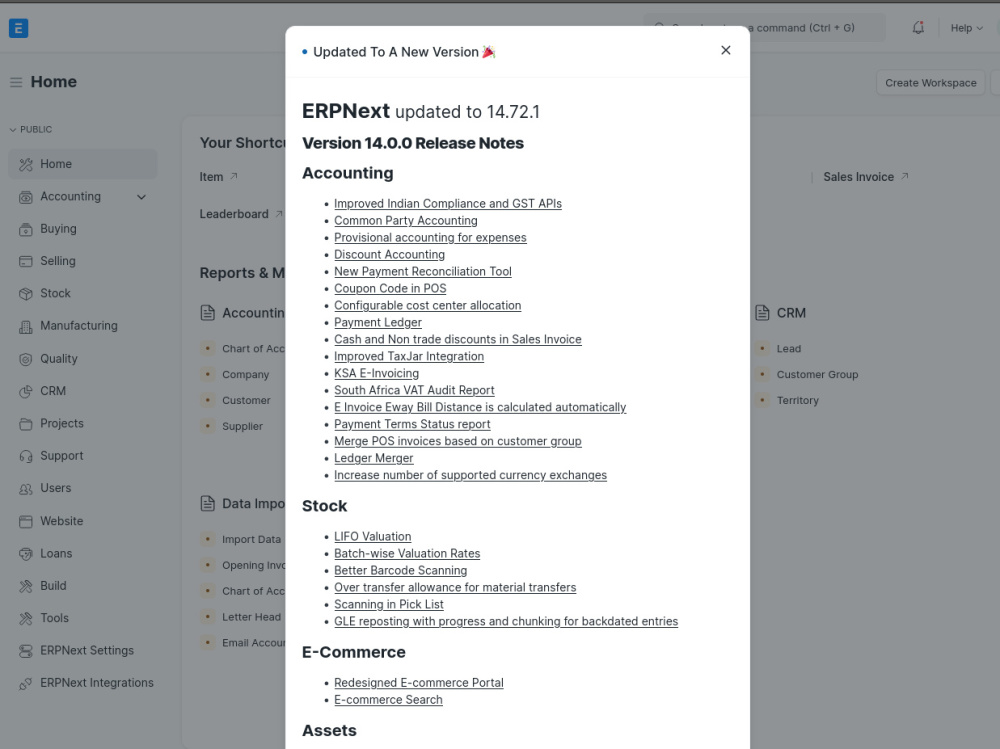1000x749 pixels.
Task: Select Projects in the sidebar
Action: point(83,424)
